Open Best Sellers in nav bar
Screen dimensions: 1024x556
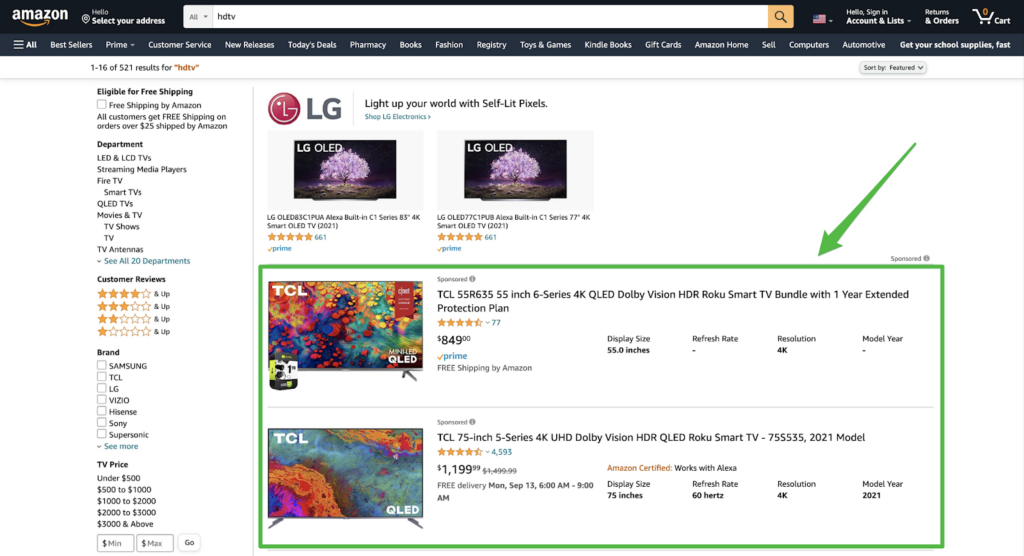[x=71, y=45]
